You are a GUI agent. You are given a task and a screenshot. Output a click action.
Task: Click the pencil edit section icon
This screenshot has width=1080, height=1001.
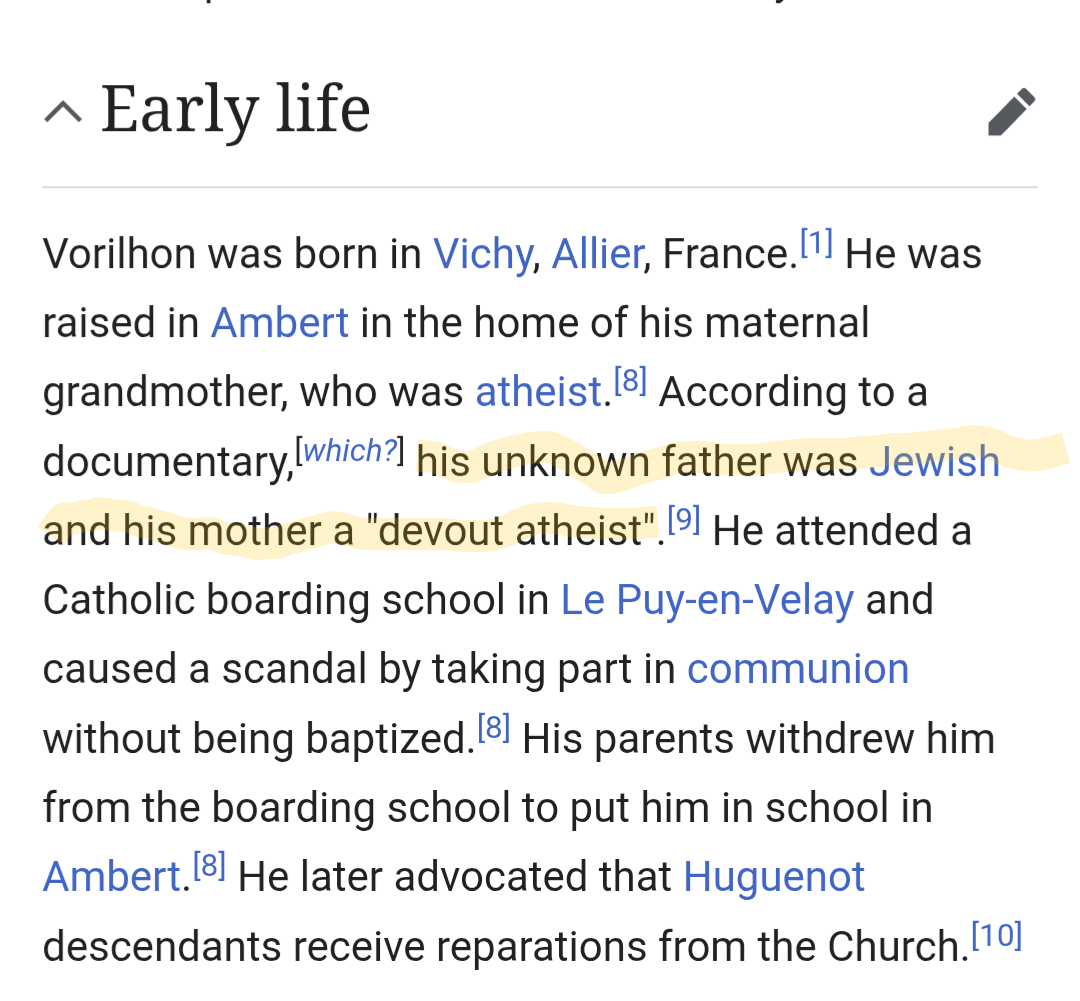tap(1011, 112)
